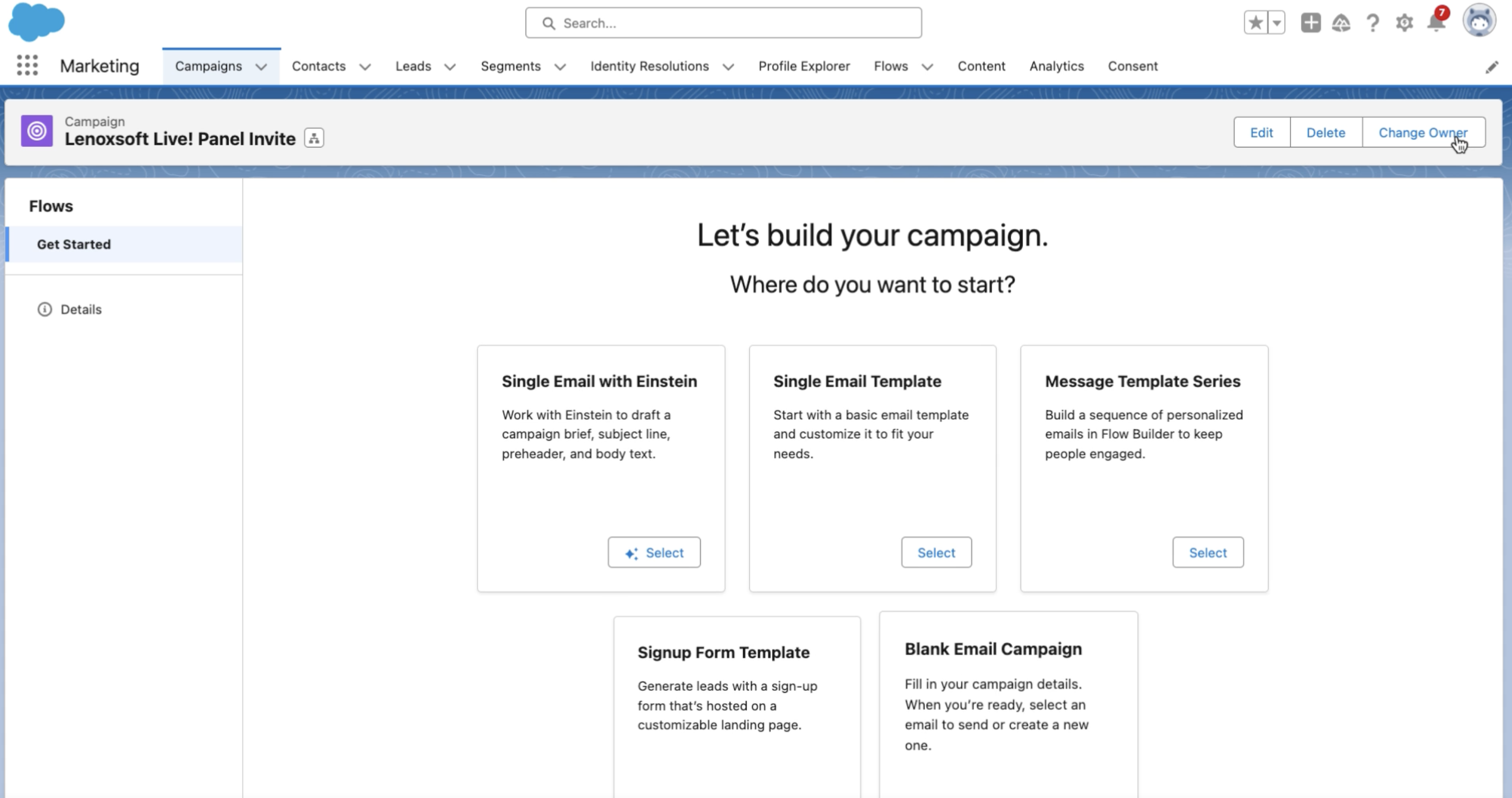Open the Global Actions plus icon
The width and height of the screenshot is (1512, 798).
click(1310, 23)
